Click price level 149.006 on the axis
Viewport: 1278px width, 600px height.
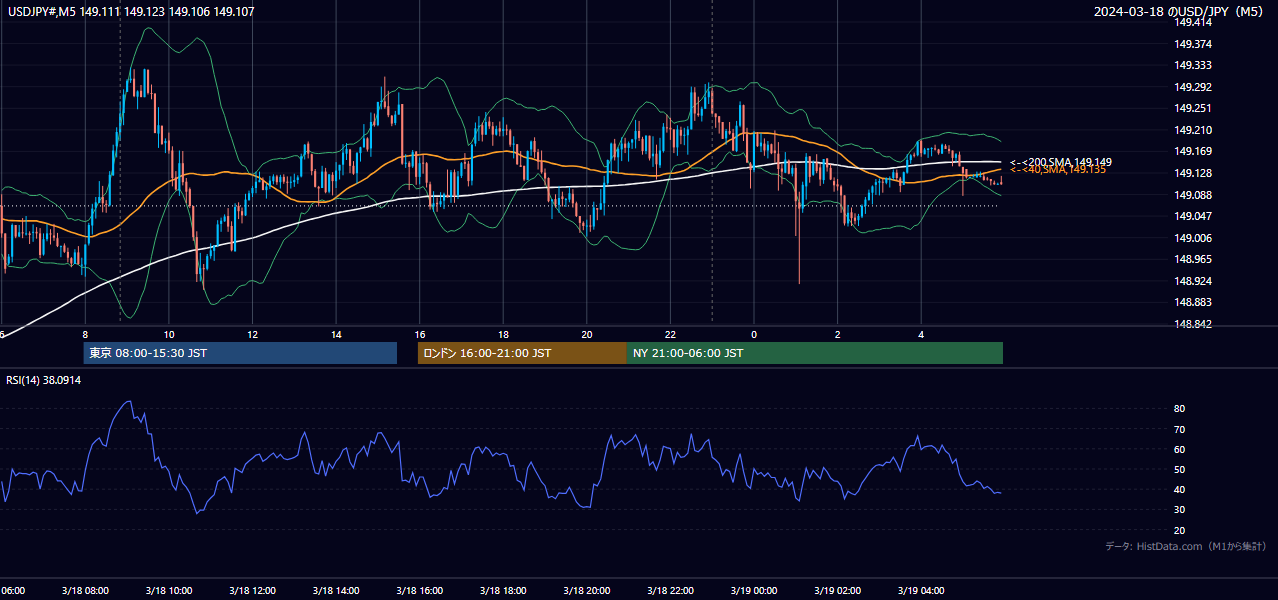1194,238
